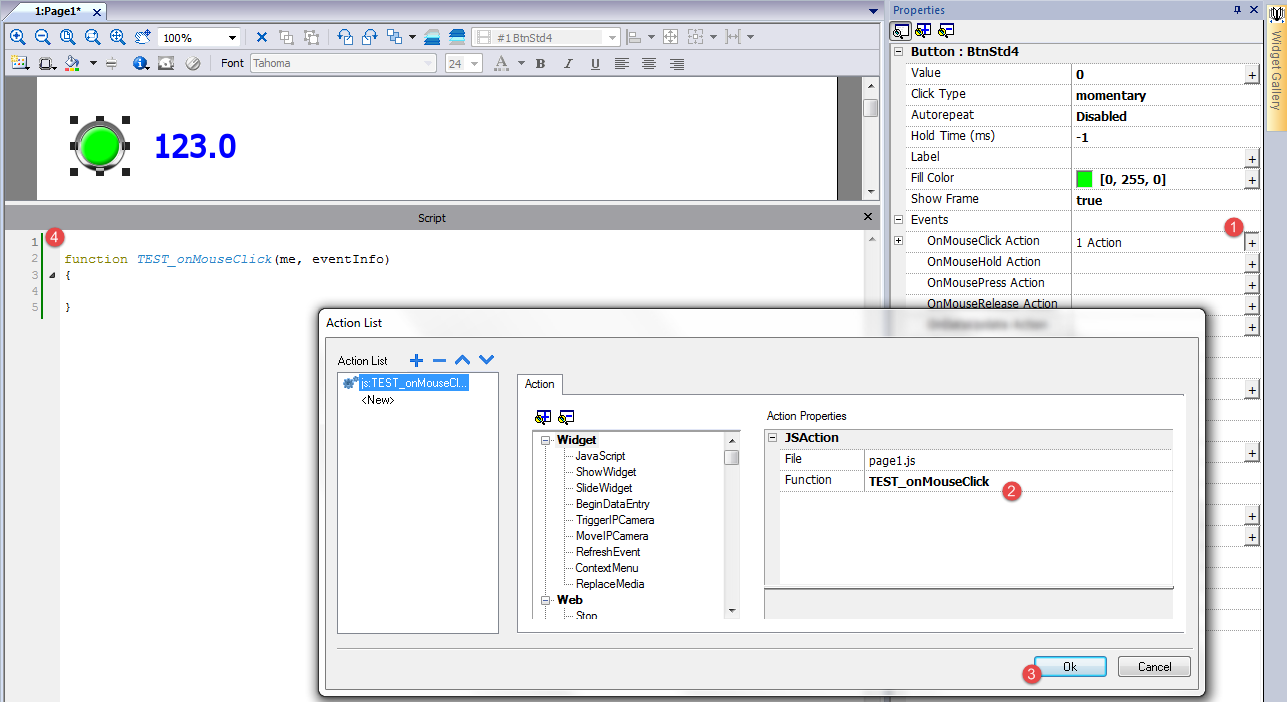Expand the OnMouseClick Action property row

pos(898,241)
